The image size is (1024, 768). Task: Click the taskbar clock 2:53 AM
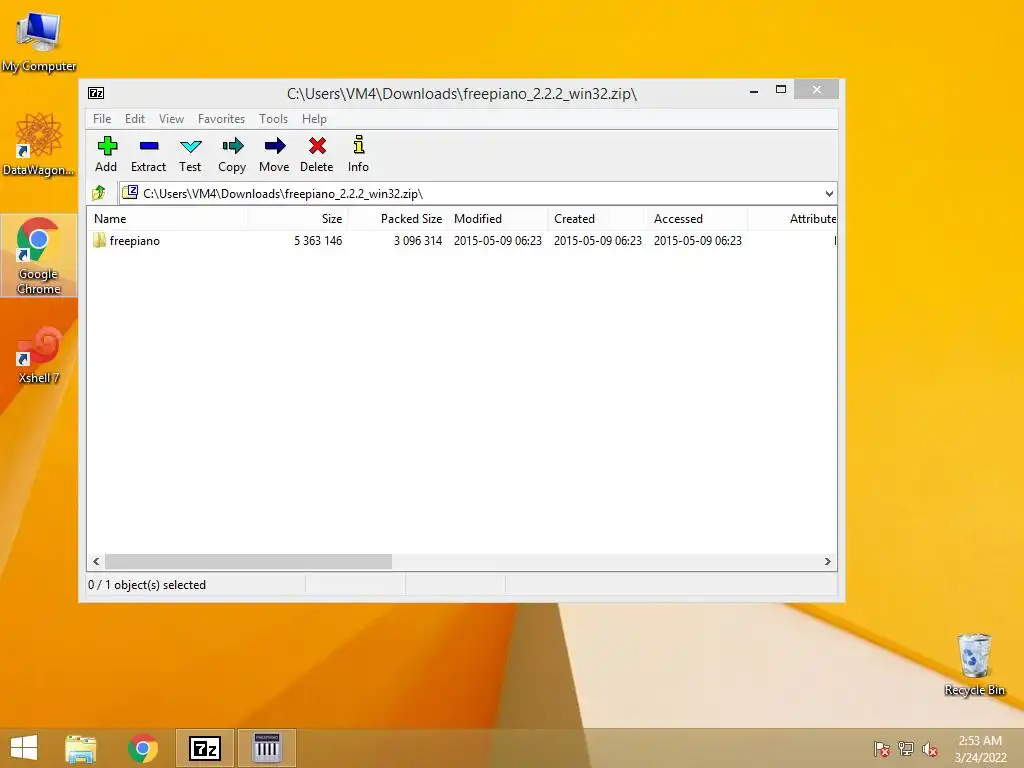(x=980, y=741)
